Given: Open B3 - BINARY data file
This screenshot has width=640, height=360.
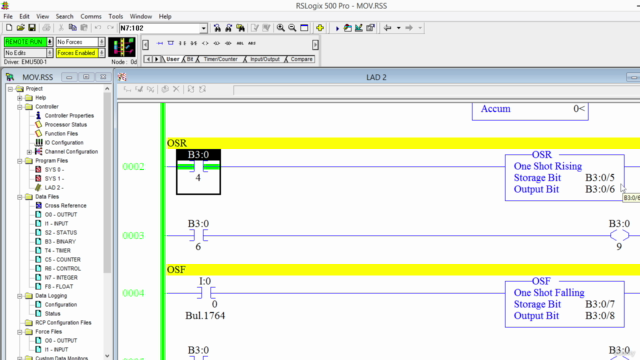Looking at the screenshot, I should point(56,242).
